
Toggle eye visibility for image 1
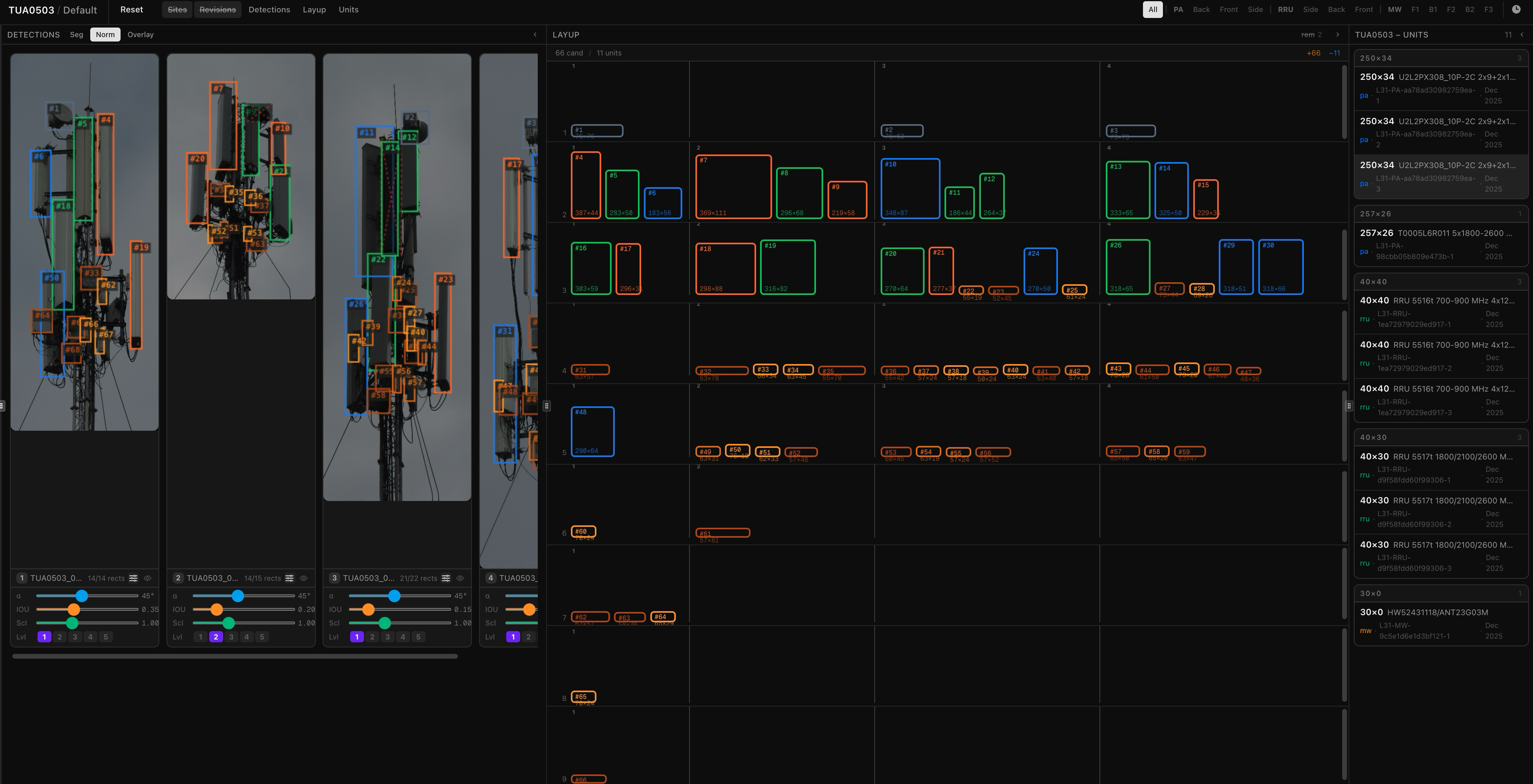pyautogui.click(x=148, y=578)
